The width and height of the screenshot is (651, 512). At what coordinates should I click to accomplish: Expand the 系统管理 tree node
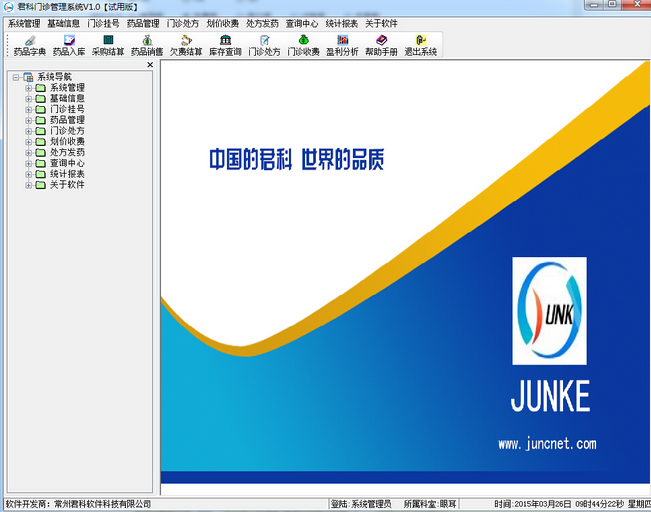coord(29,88)
